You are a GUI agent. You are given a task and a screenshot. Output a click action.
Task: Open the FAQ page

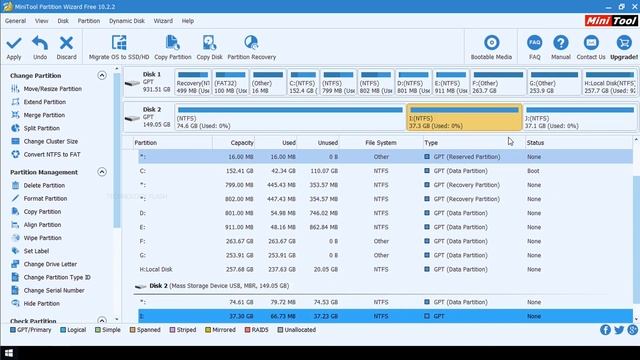point(534,47)
